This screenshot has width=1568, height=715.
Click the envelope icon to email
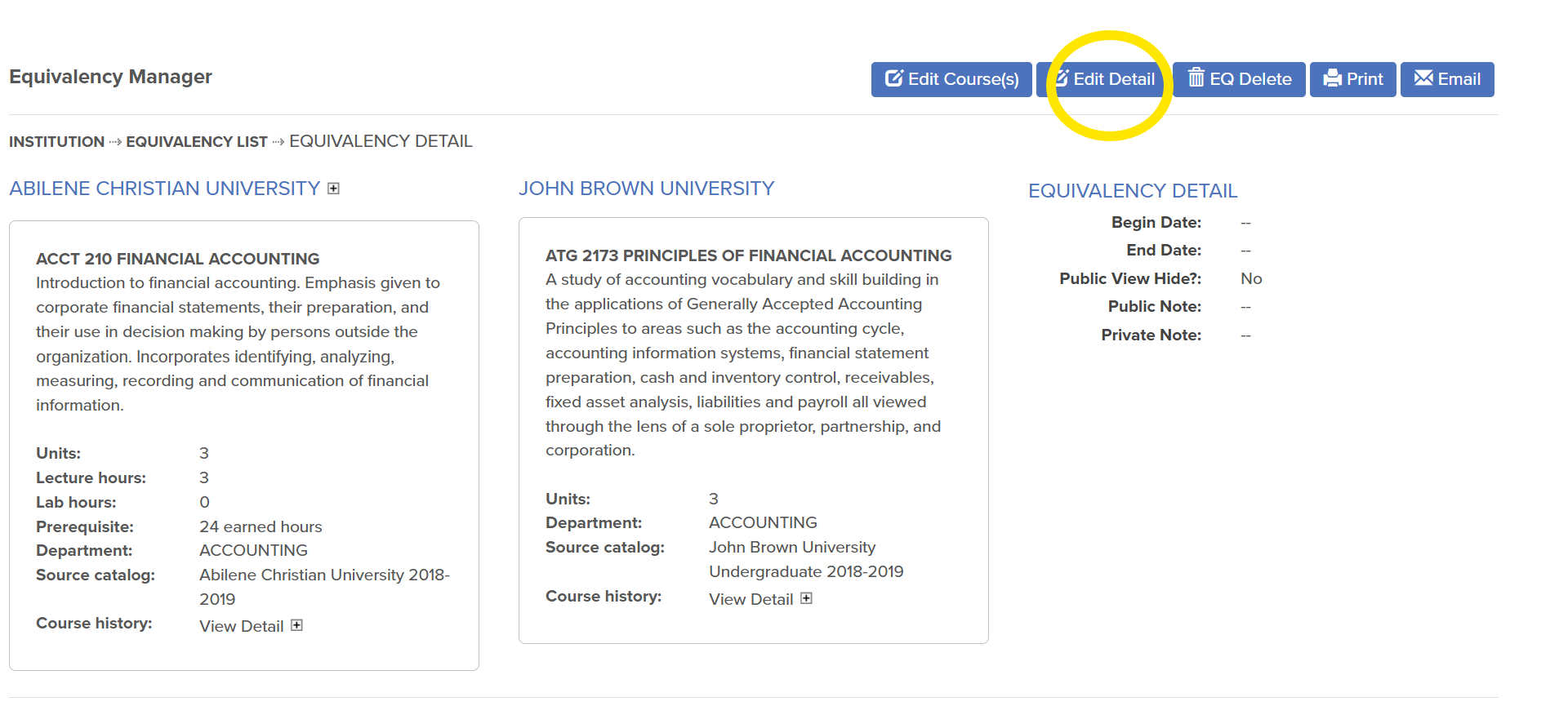(x=1423, y=78)
